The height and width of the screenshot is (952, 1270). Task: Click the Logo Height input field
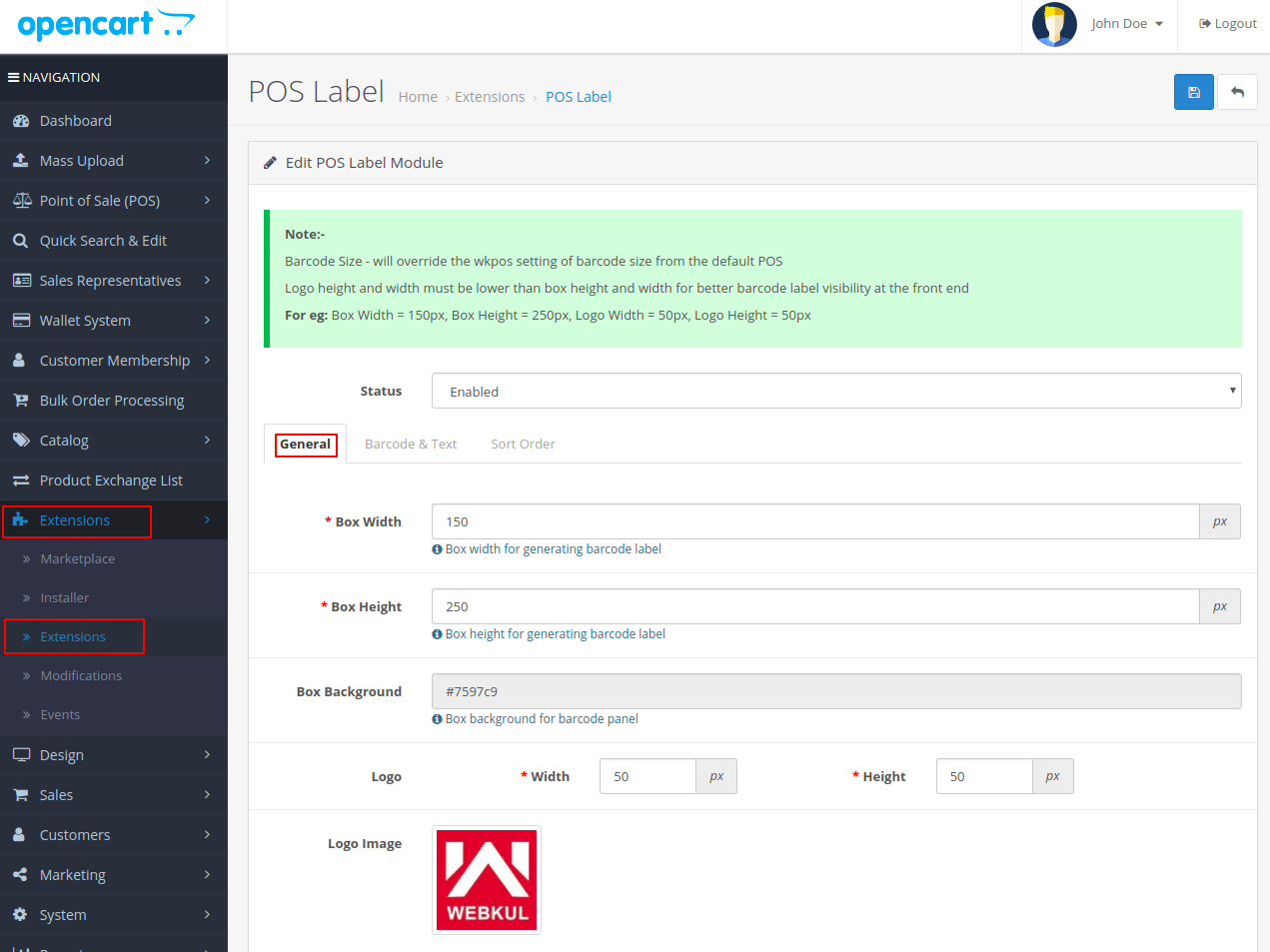[984, 776]
